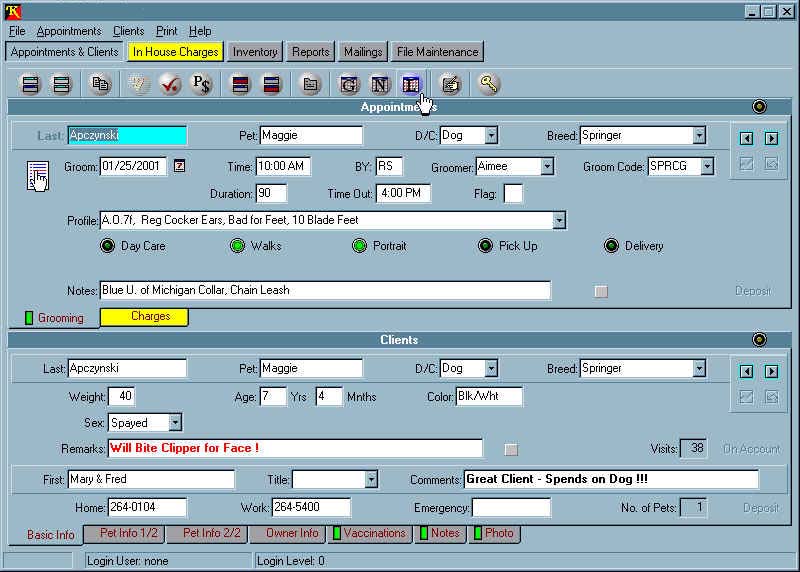Toggle the Pick Up indicator

(x=485, y=246)
